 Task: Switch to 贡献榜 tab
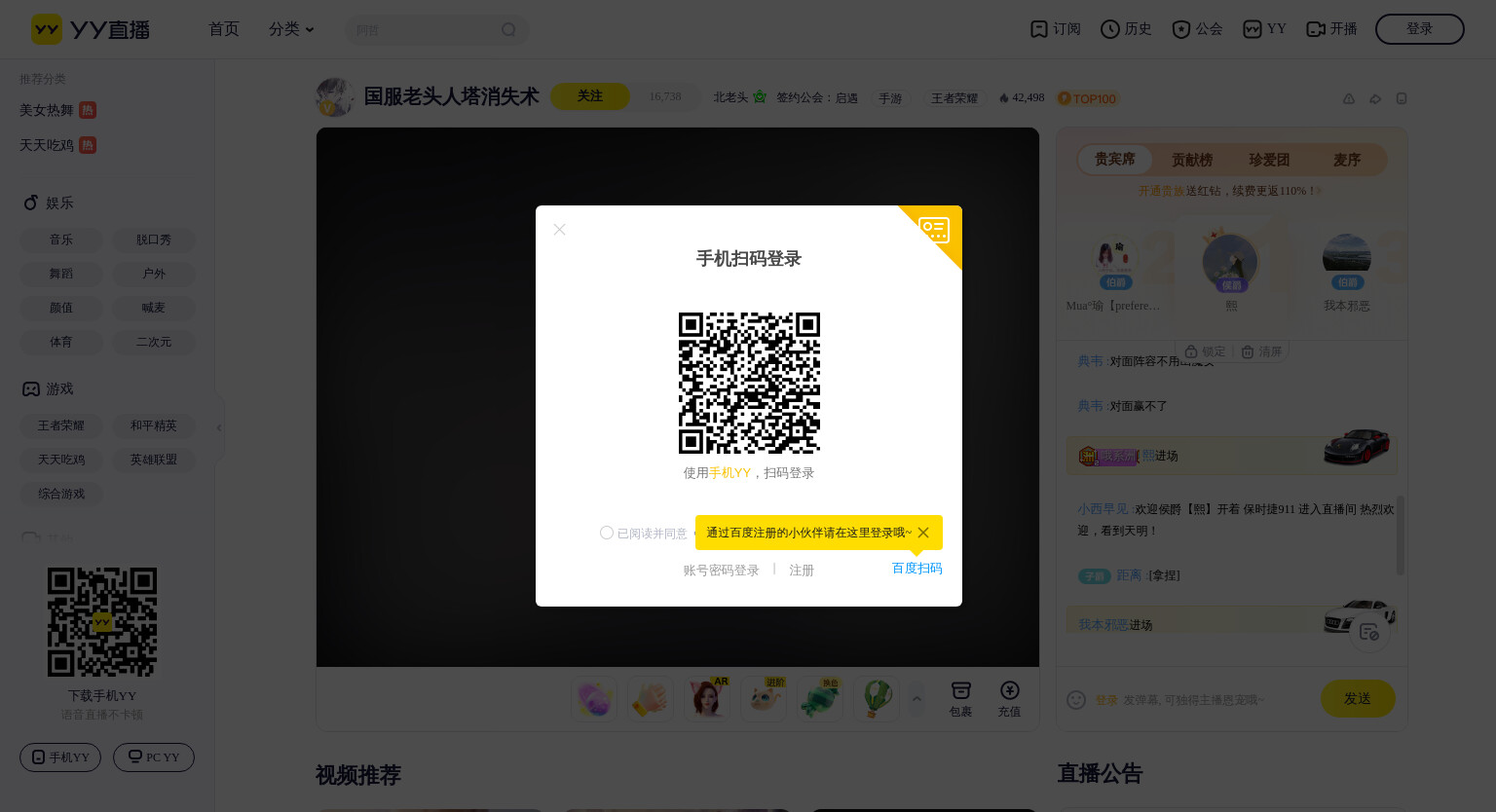coord(1192,160)
